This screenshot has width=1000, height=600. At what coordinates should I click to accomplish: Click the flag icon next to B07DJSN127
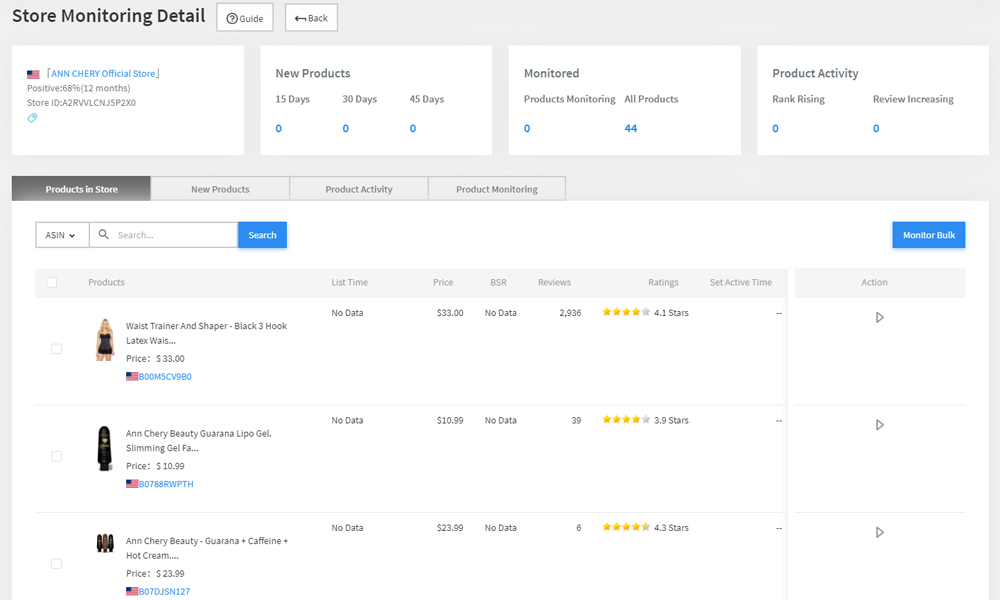coord(132,591)
